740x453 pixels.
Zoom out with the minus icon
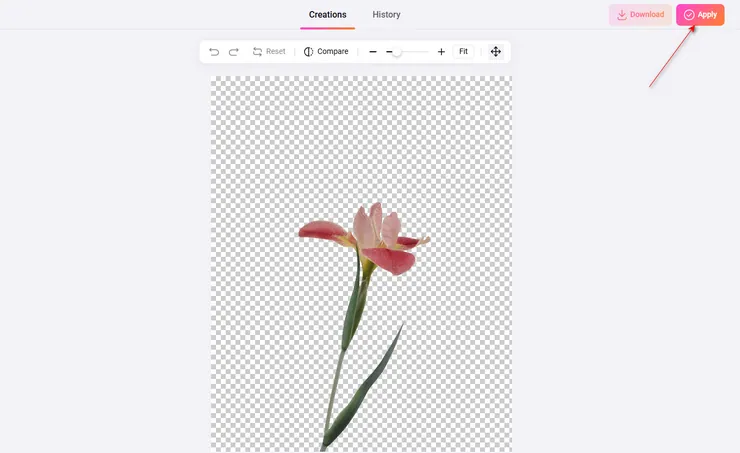373,52
